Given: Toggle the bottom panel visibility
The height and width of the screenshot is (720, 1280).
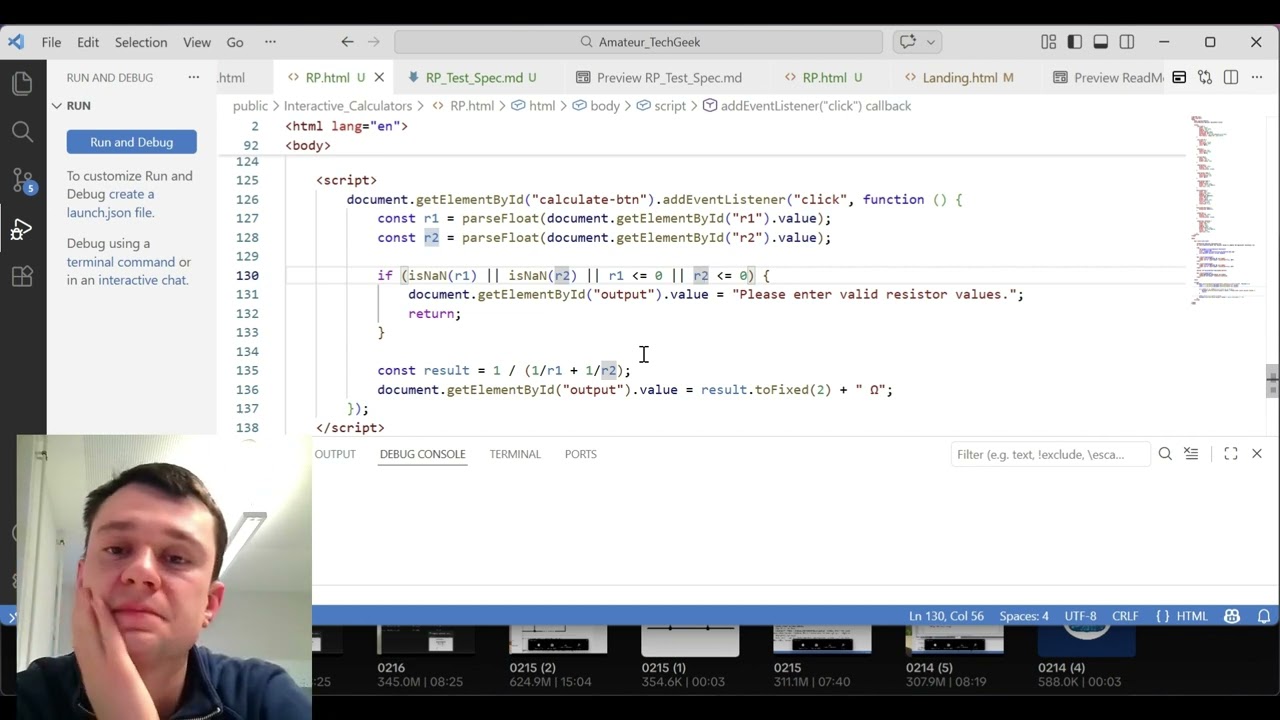Looking at the screenshot, I should (x=1100, y=42).
